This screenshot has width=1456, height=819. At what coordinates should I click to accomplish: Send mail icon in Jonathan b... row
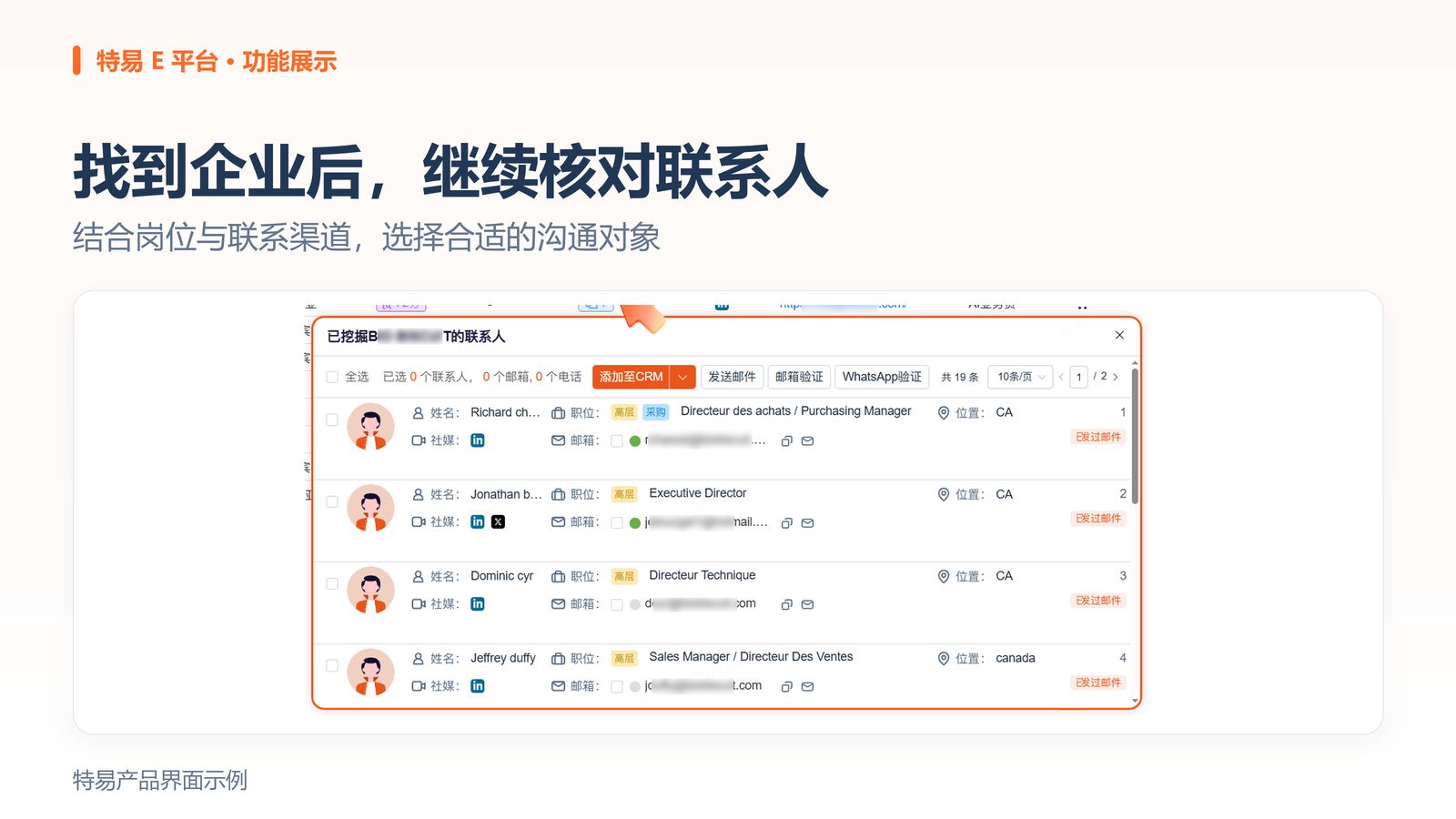click(x=807, y=523)
